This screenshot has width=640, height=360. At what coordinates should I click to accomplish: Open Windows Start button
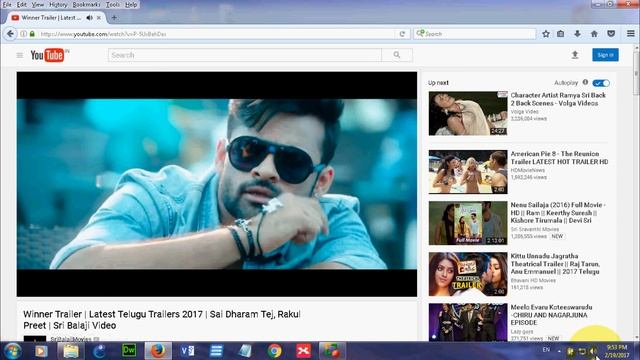tap(13, 351)
